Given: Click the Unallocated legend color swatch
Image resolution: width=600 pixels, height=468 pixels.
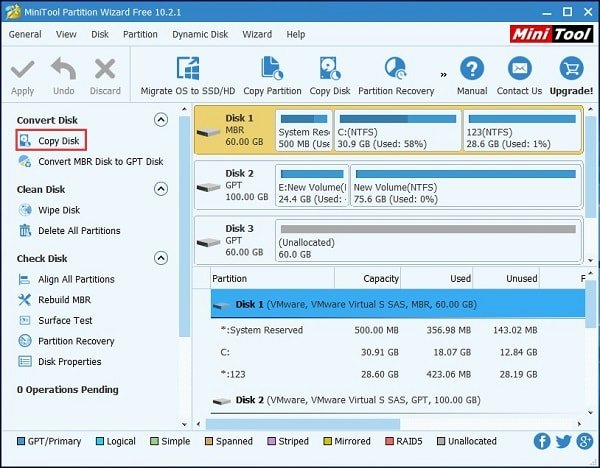Looking at the screenshot, I should pos(441,441).
